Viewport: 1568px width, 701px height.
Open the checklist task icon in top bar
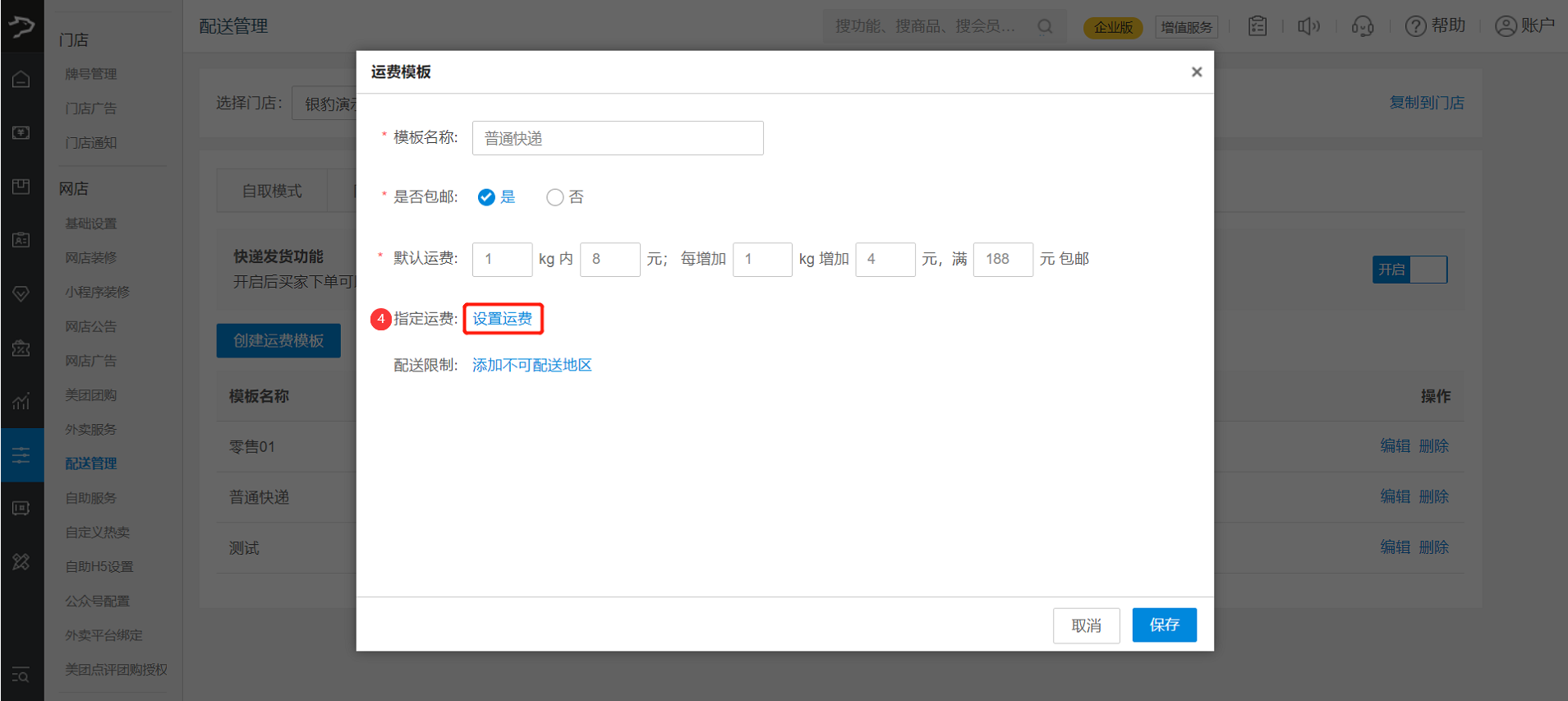pyautogui.click(x=1257, y=26)
